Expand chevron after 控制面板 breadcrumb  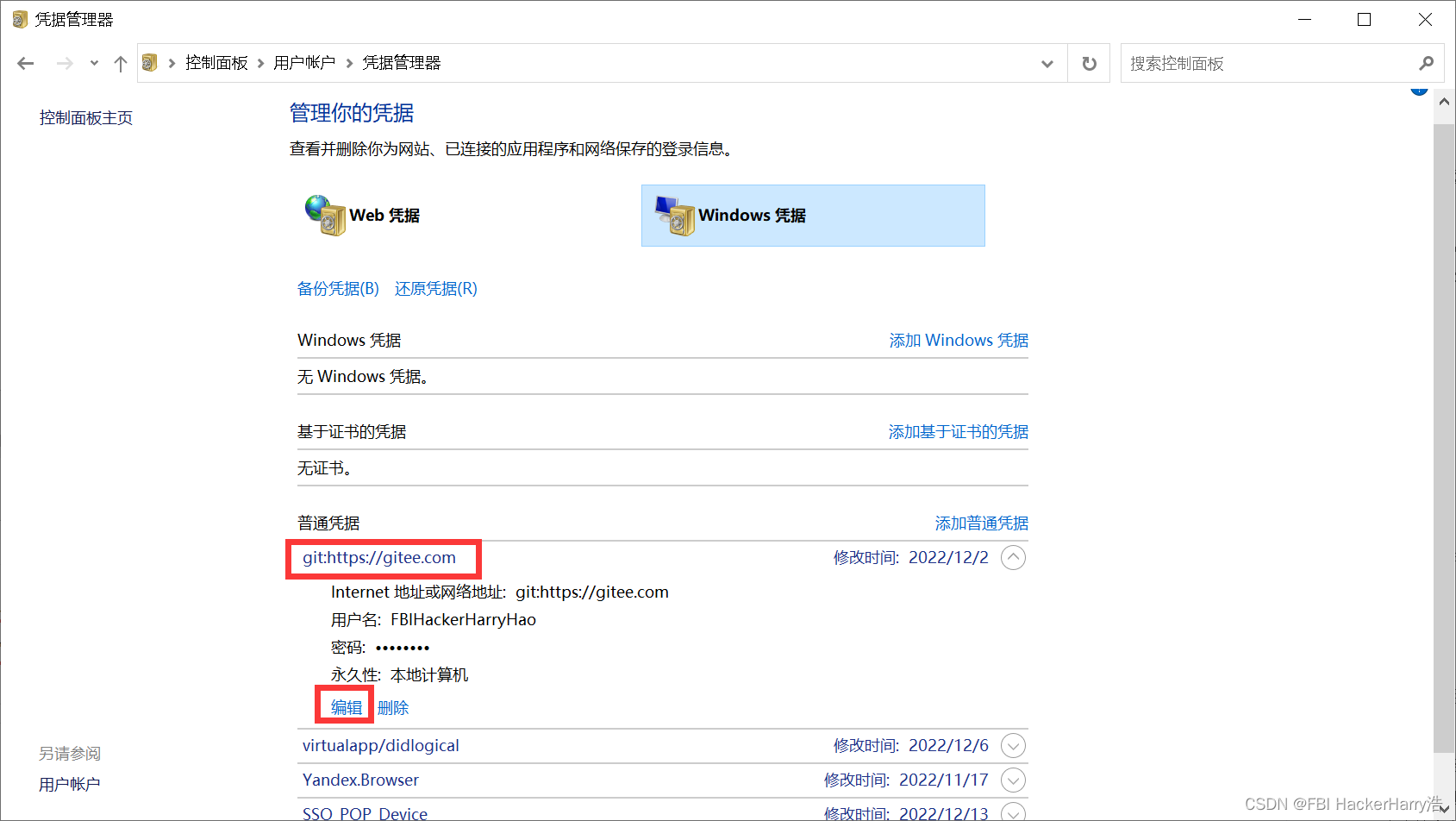[260, 63]
